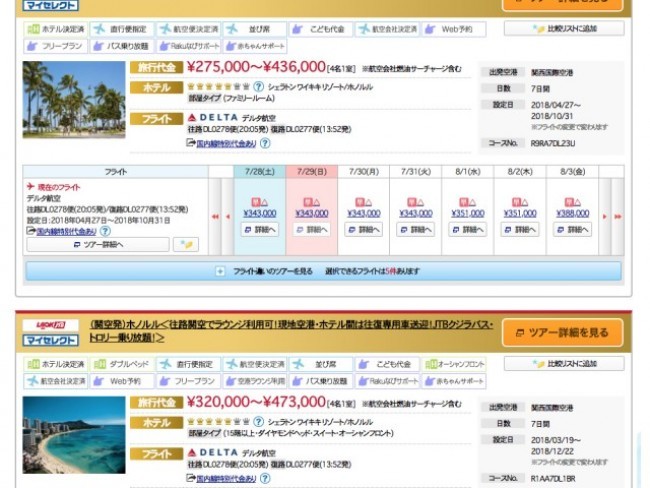Click the Waikiki beach aerial thumbnail
The width and height of the screenshot is (650, 488).
[74, 435]
